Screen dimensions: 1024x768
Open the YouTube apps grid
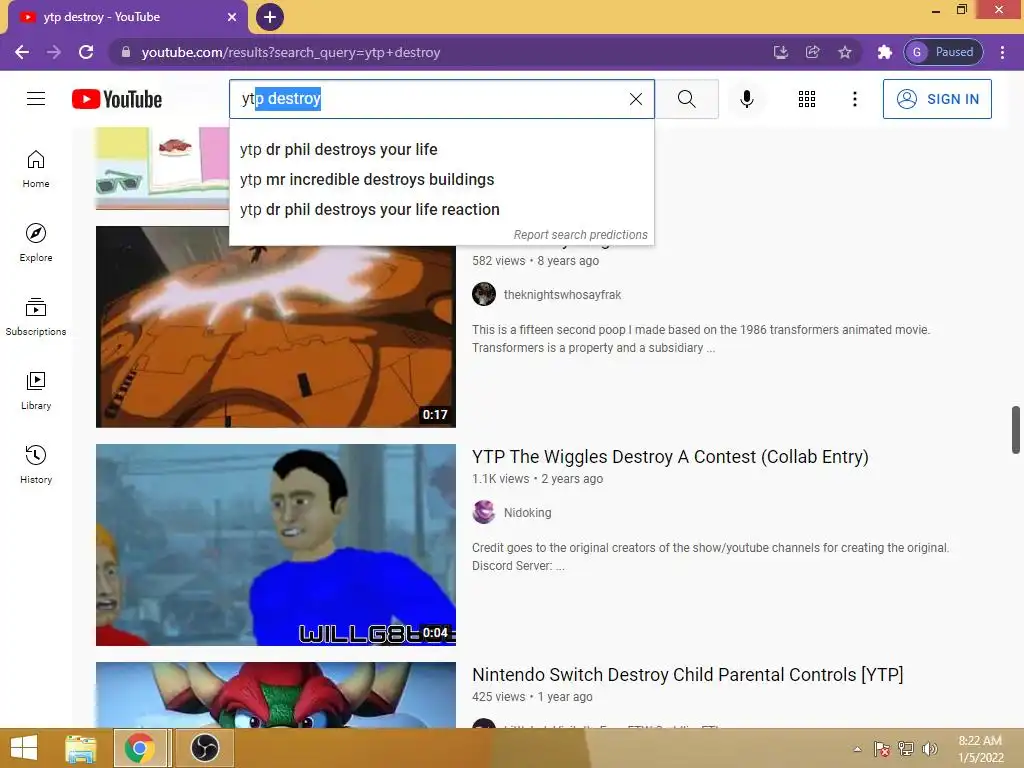(807, 99)
